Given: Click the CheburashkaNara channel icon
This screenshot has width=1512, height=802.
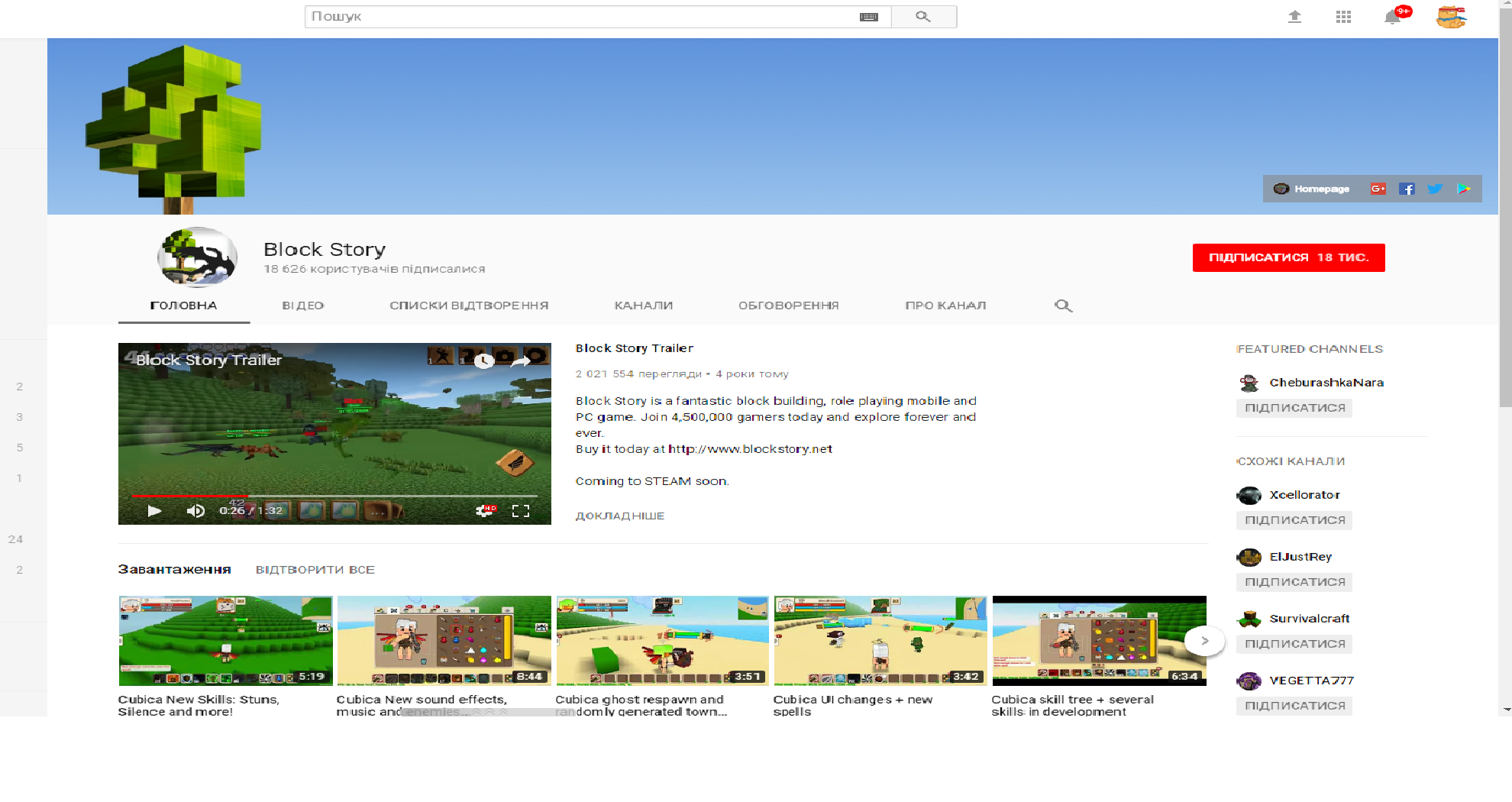Looking at the screenshot, I should [x=1249, y=383].
